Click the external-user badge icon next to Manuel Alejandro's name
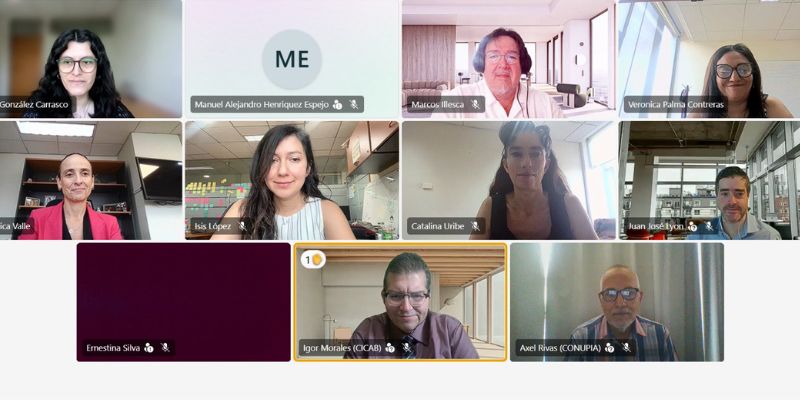The width and height of the screenshot is (800, 400). point(337,105)
